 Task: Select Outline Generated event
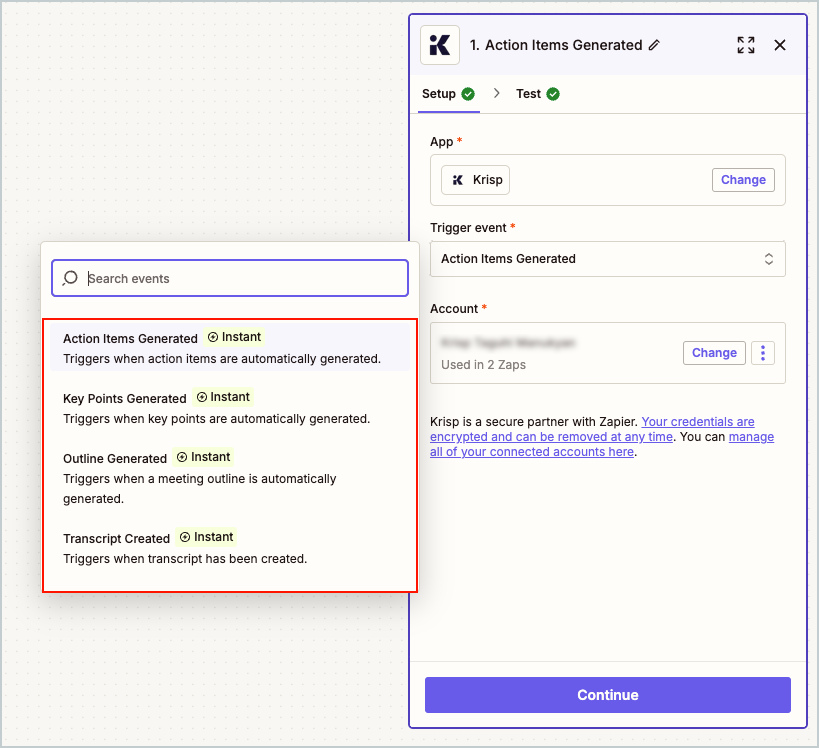click(x=230, y=478)
